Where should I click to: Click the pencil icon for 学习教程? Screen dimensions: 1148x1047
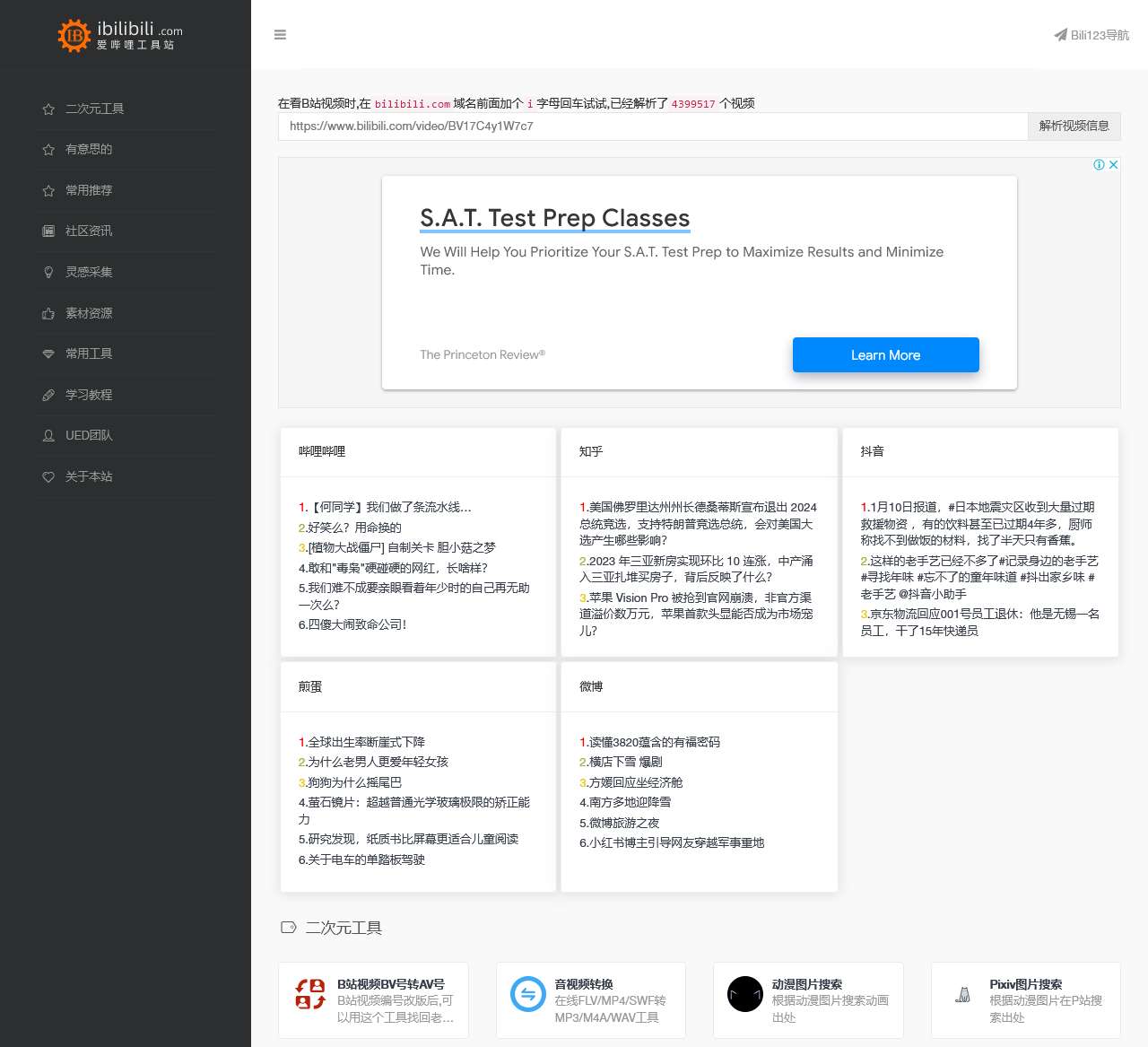[48, 395]
